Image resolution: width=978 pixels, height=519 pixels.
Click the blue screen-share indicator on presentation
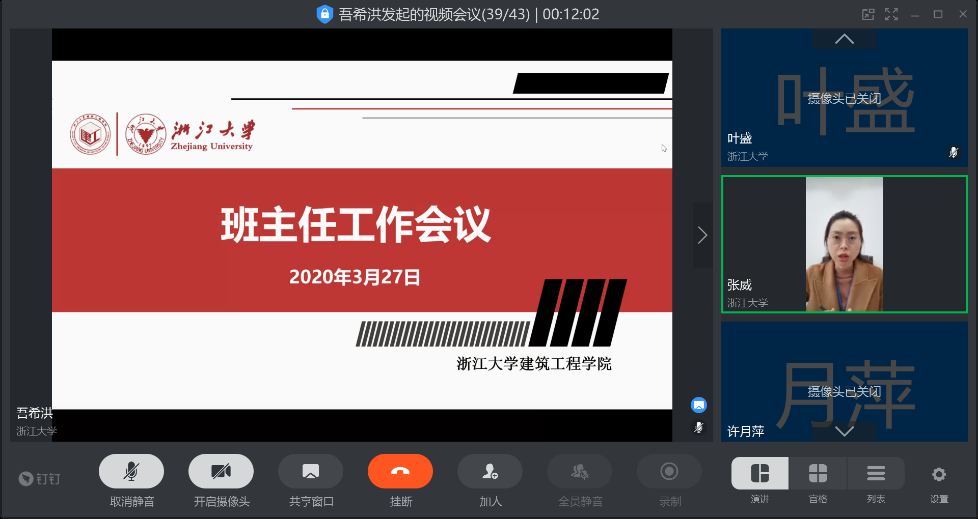699,405
